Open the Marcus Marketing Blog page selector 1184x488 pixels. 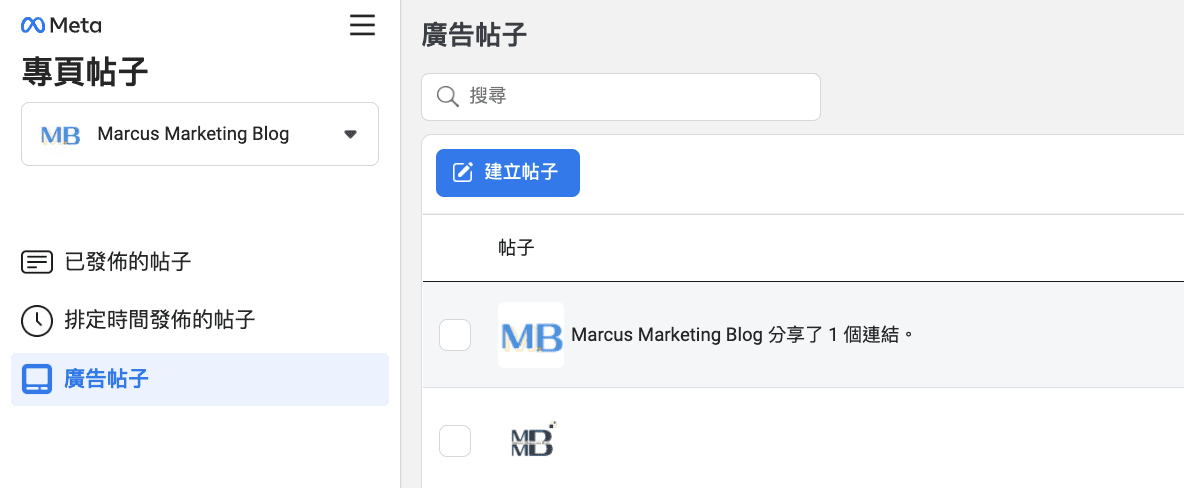200,134
